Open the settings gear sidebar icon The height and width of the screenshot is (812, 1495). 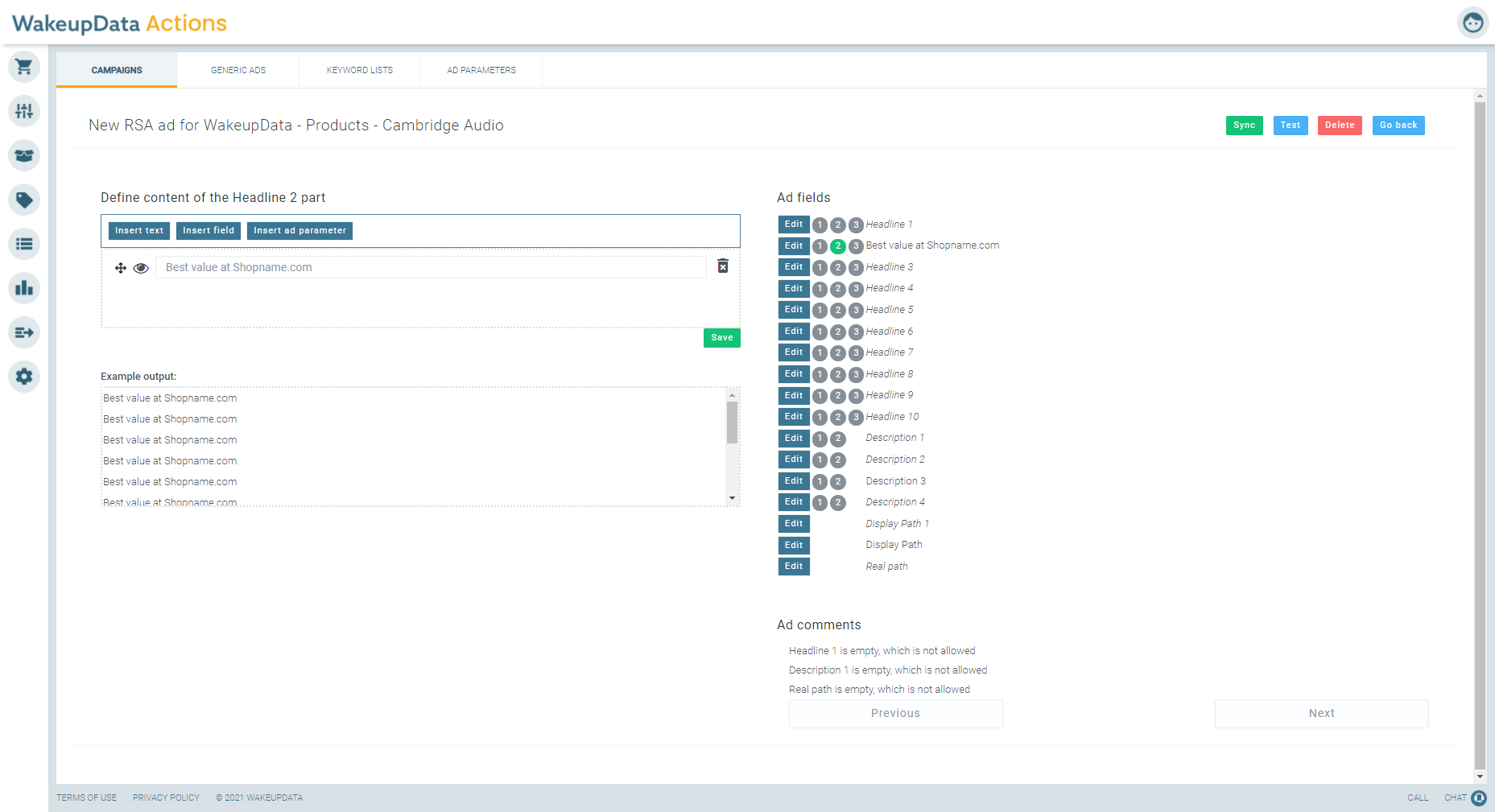point(24,377)
